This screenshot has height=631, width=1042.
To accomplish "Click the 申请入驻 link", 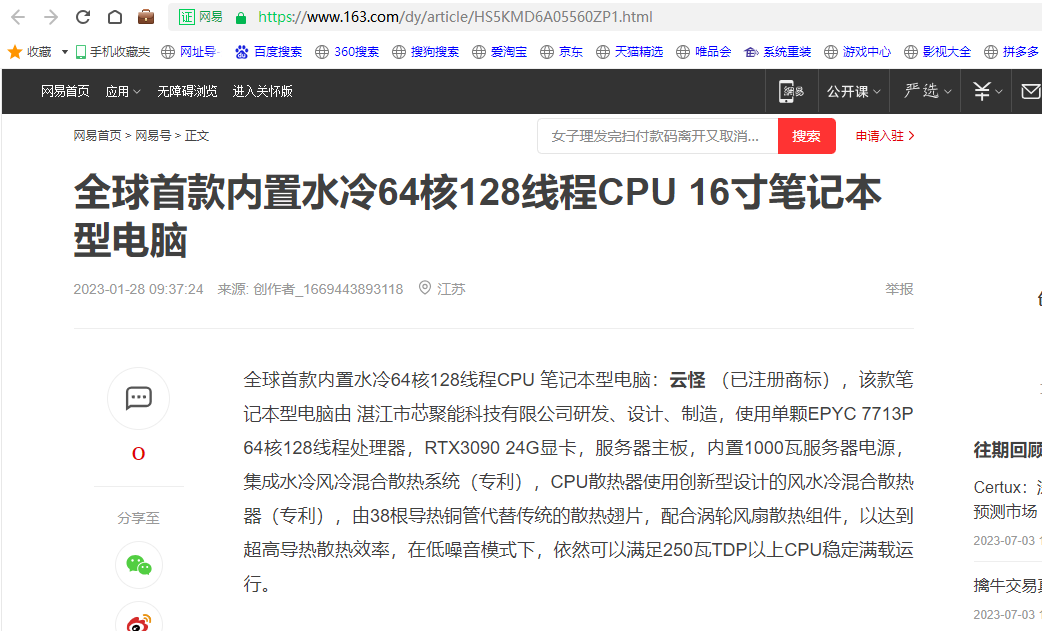I will tap(884, 136).
